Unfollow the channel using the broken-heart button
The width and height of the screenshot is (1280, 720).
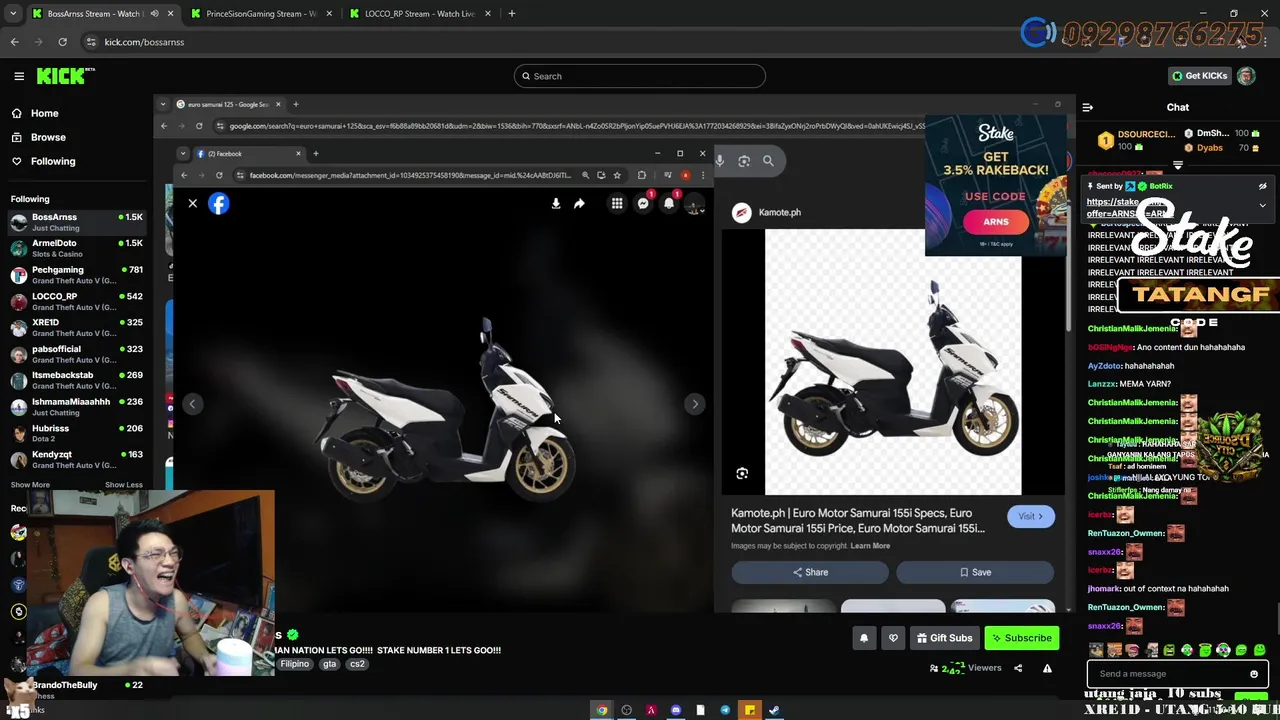coord(894,638)
